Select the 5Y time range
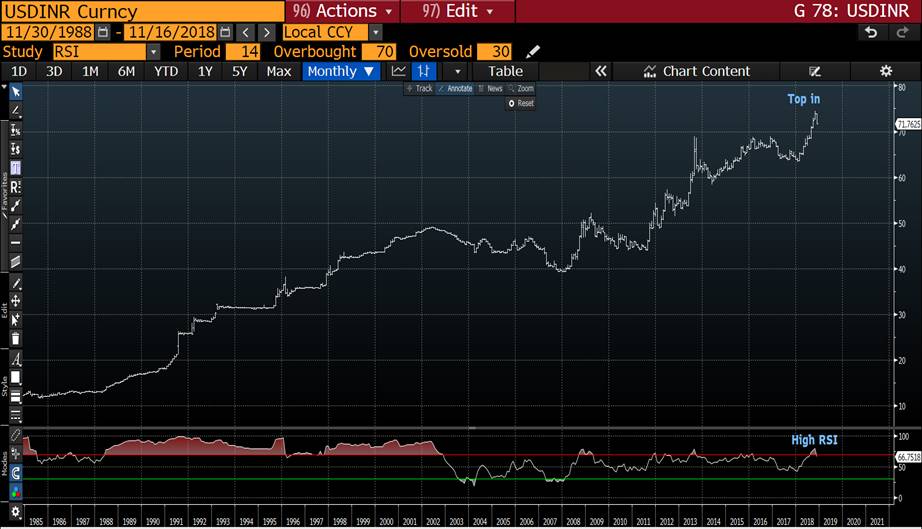Viewport: 922px width, 529px height. point(239,71)
